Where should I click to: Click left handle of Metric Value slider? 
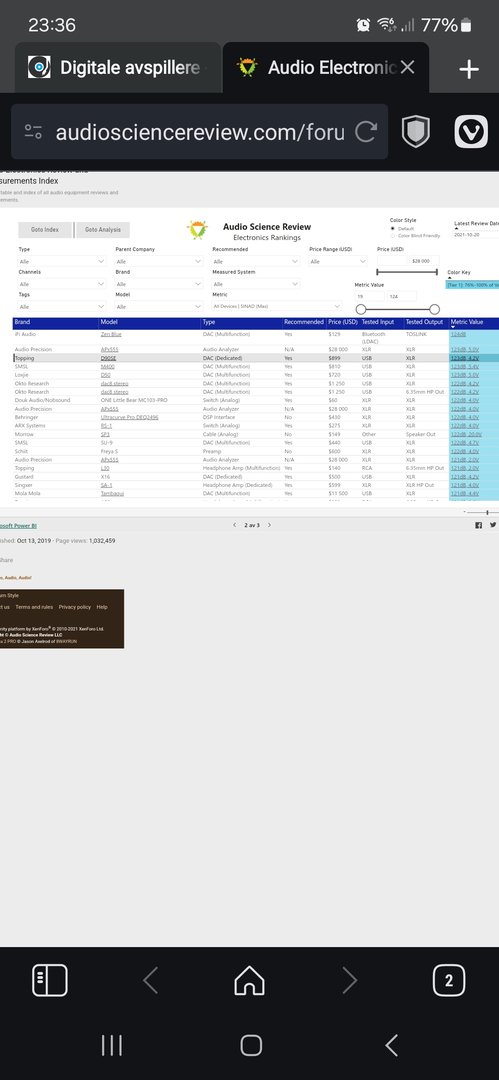coord(360,309)
